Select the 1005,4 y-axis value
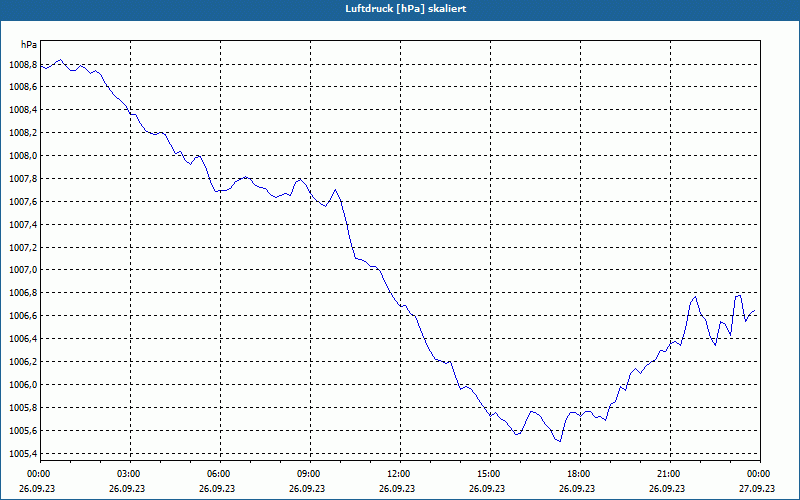Viewport: 800px width, 500px height. (x=23, y=454)
